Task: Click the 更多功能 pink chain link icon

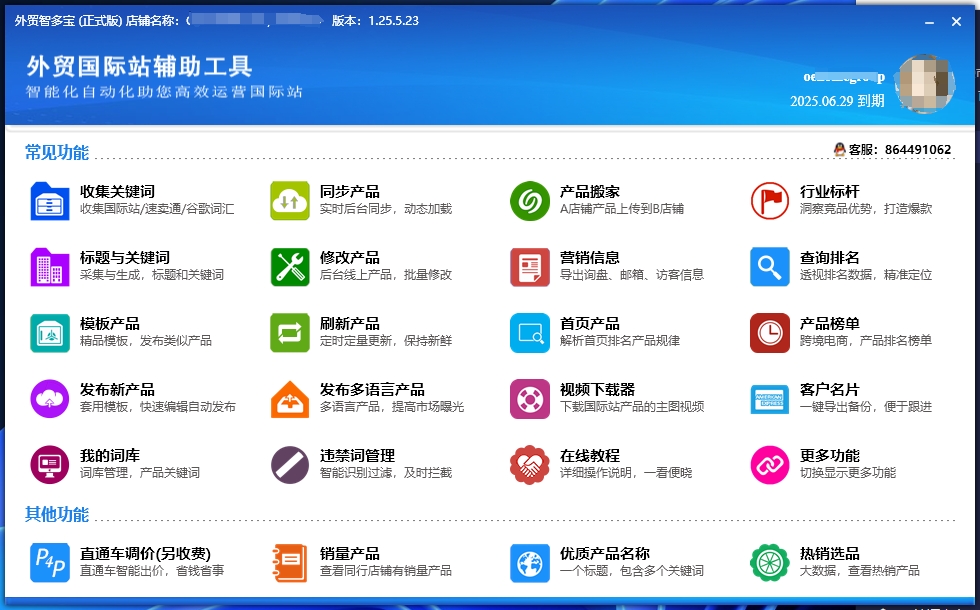Action: [x=770, y=465]
